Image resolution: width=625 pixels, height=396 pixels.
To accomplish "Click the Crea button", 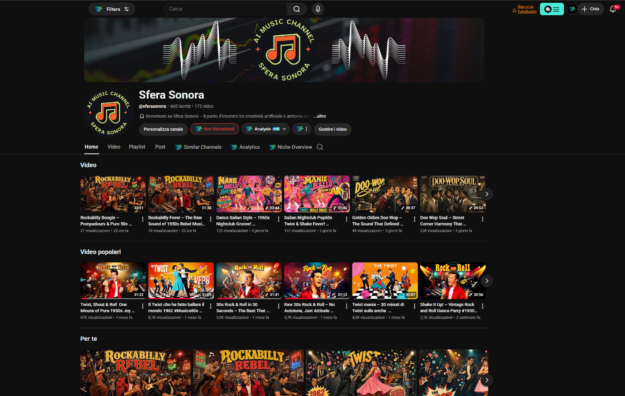I will [591, 9].
